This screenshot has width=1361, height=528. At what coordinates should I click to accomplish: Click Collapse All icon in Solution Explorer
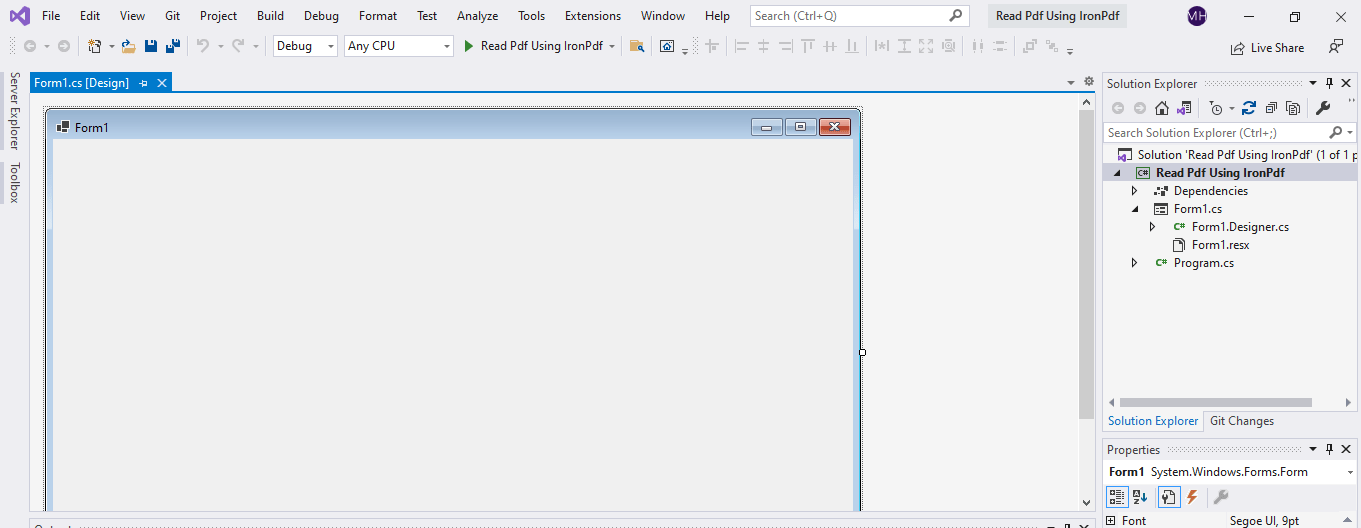coord(1271,108)
